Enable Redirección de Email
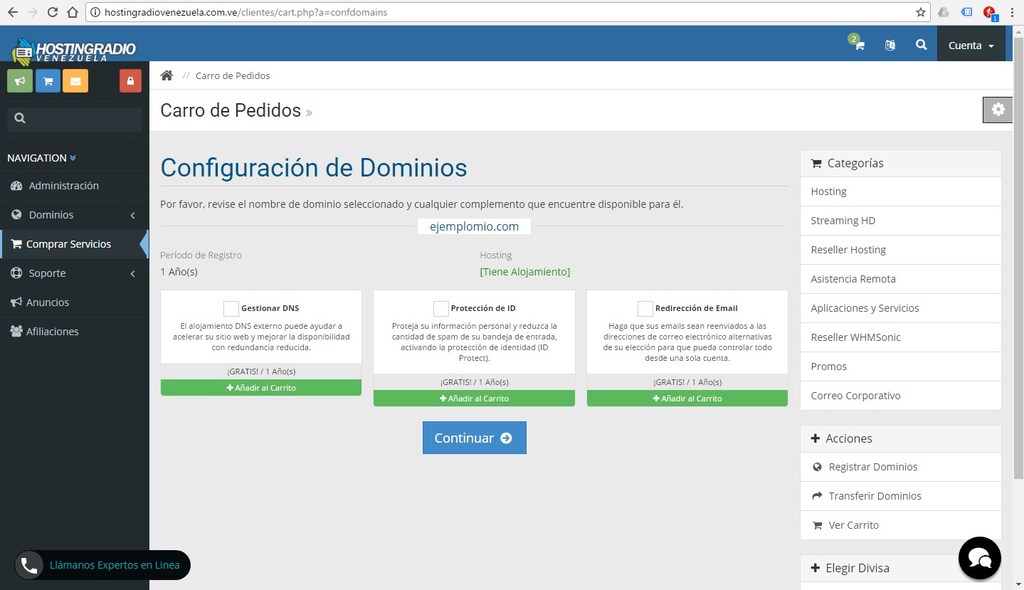Image resolution: width=1024 pixels, height=590 pixels. (x=646, y=309)
